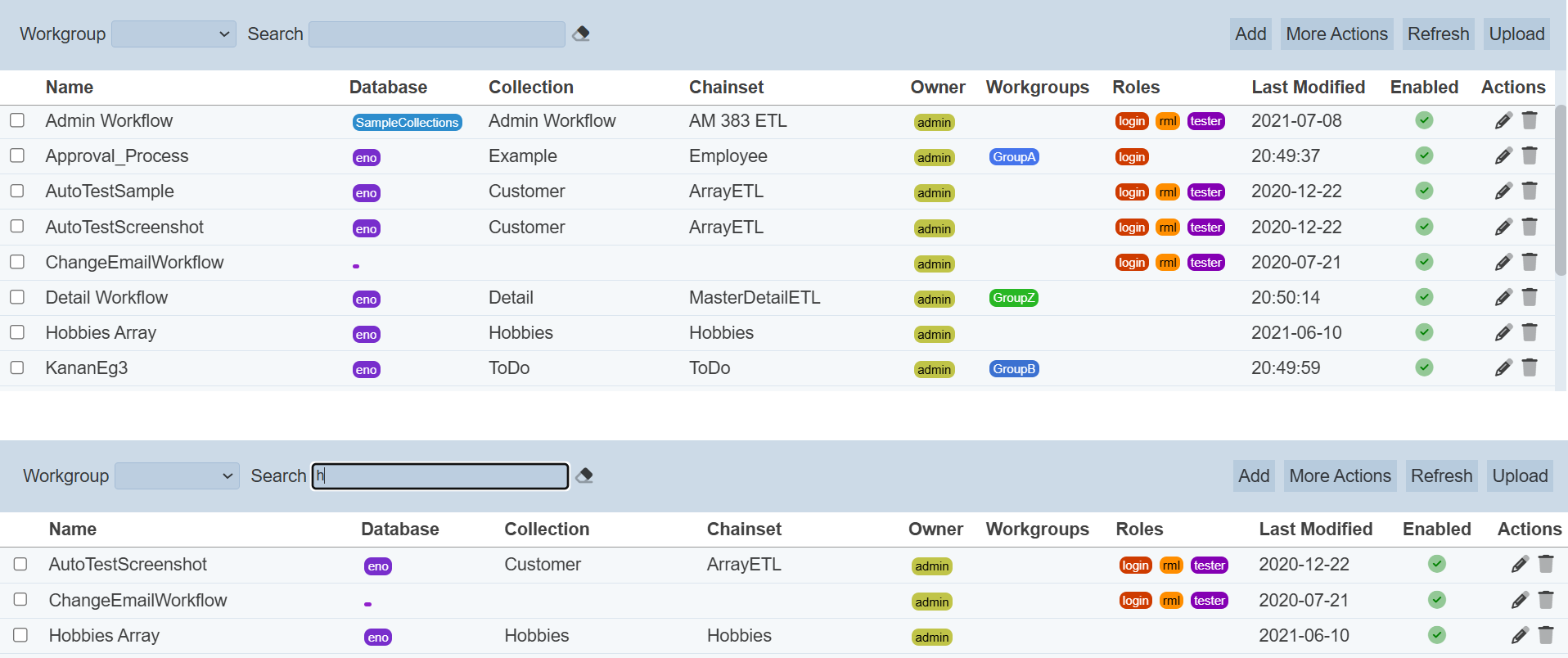This screenshot has height=658, width=1568.
Task: Click eraser icon beside bottom search field
Action: (x=584, y=475)
